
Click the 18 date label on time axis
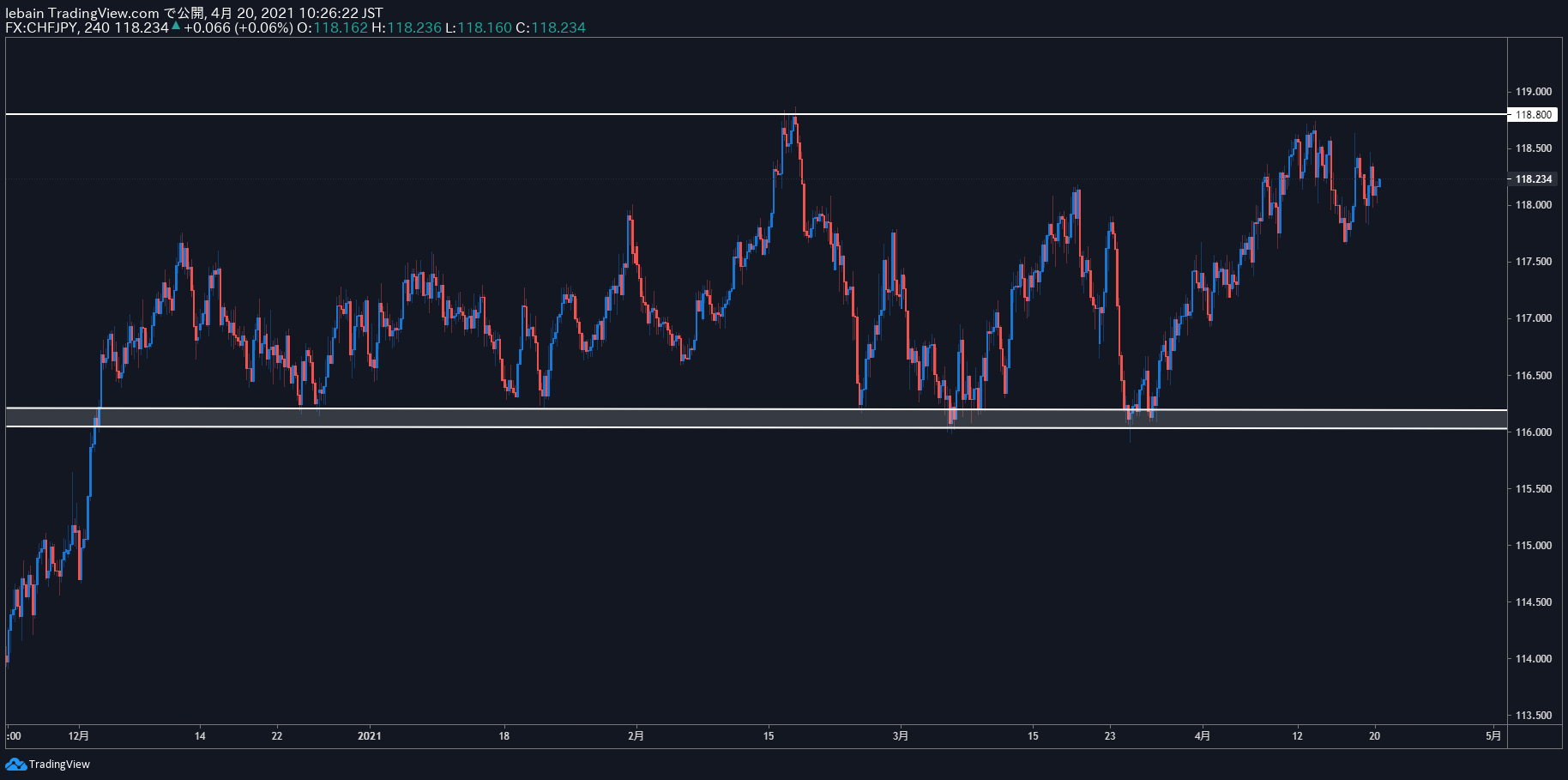(x=504, y=735)
